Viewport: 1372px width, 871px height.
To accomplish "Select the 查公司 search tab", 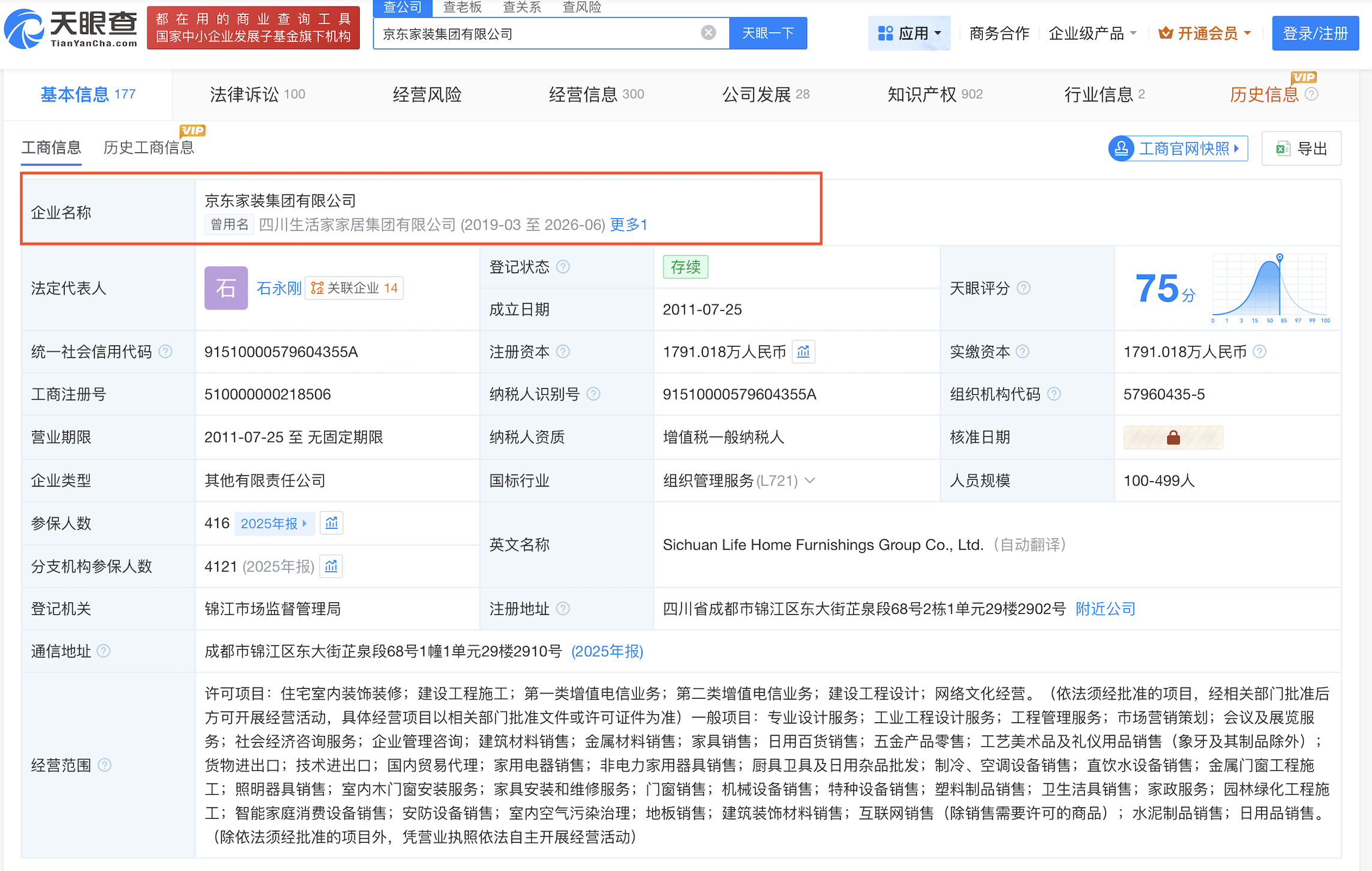I will click(x=402, y=8).
